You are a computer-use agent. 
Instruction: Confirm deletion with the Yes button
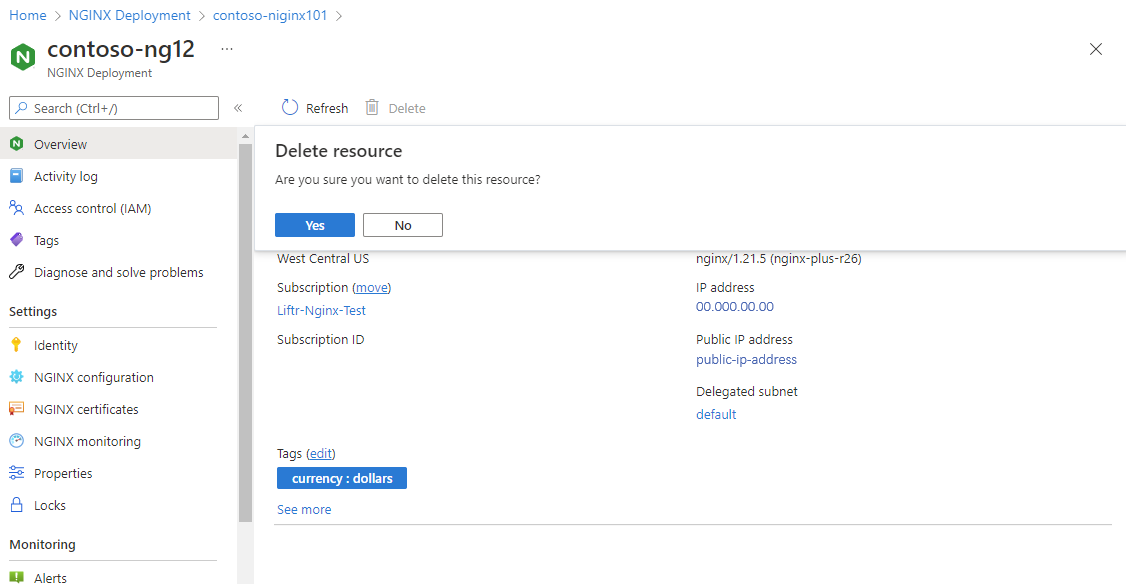315,225
